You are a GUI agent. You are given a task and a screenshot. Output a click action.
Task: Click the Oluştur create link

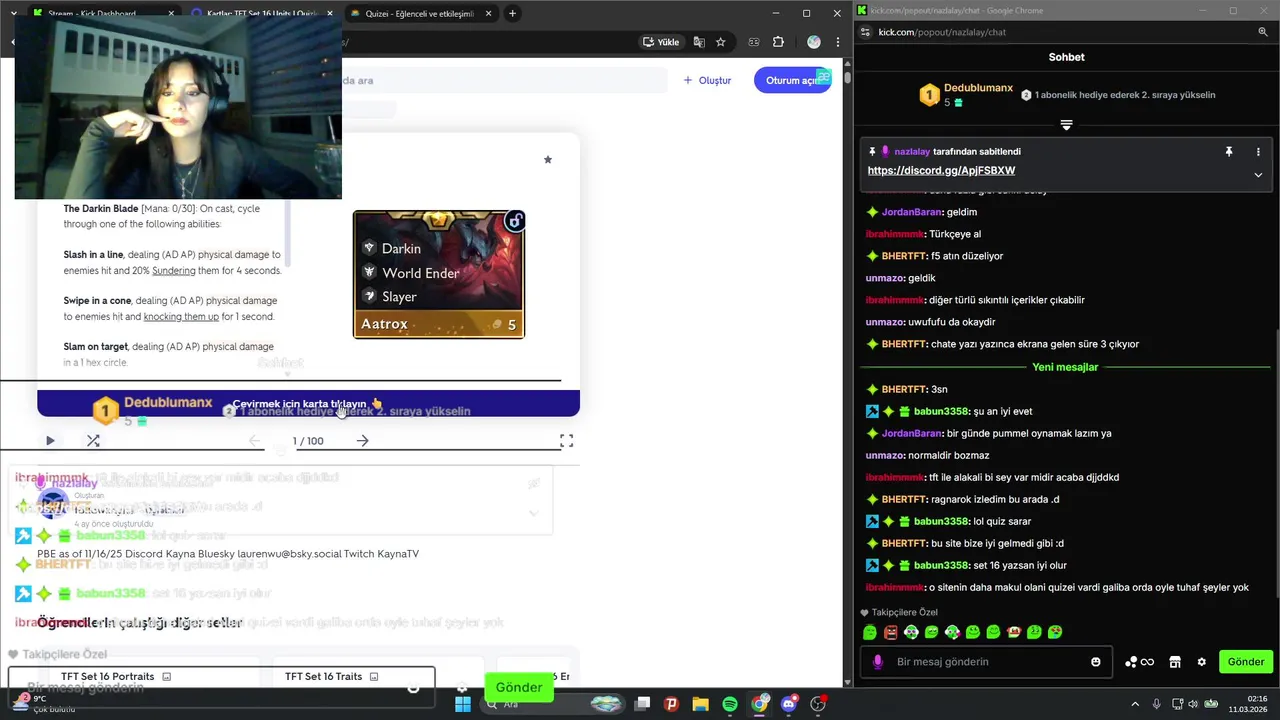coord(707,80)
